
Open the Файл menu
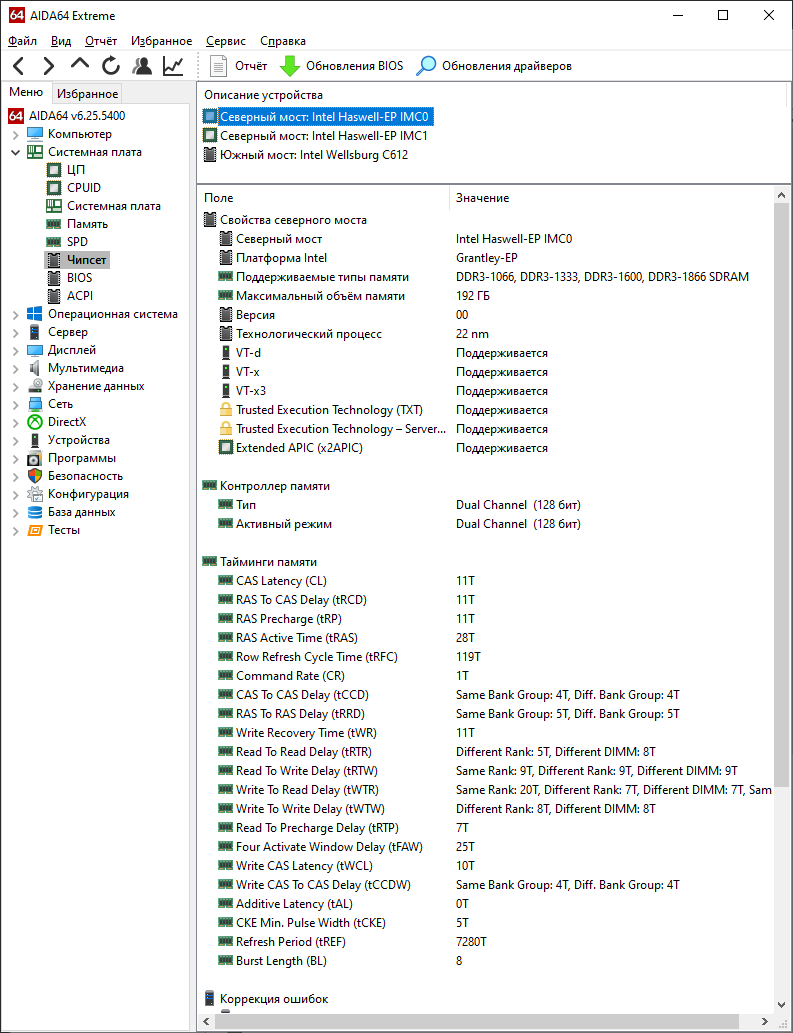tap(22, 41)
